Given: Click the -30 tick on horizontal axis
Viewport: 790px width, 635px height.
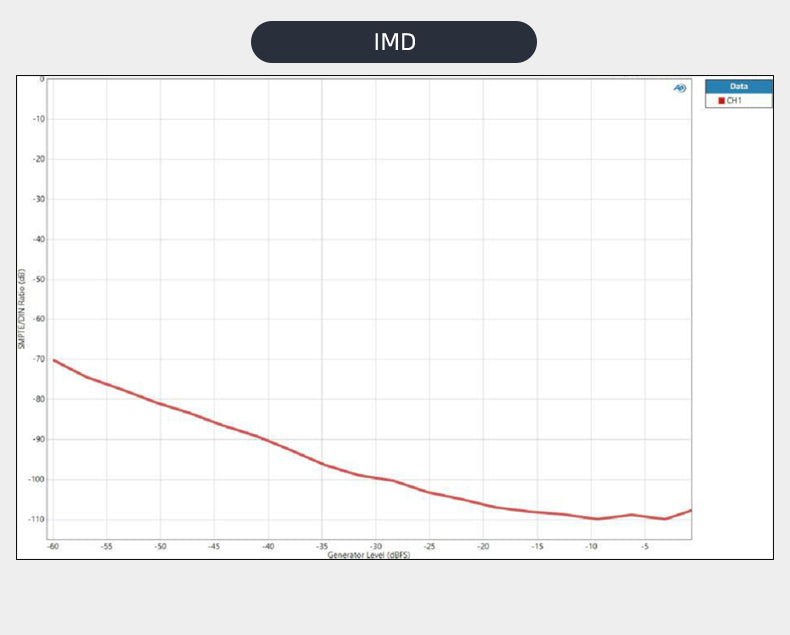Looking at the screenshot, I should tap(375, 547).
